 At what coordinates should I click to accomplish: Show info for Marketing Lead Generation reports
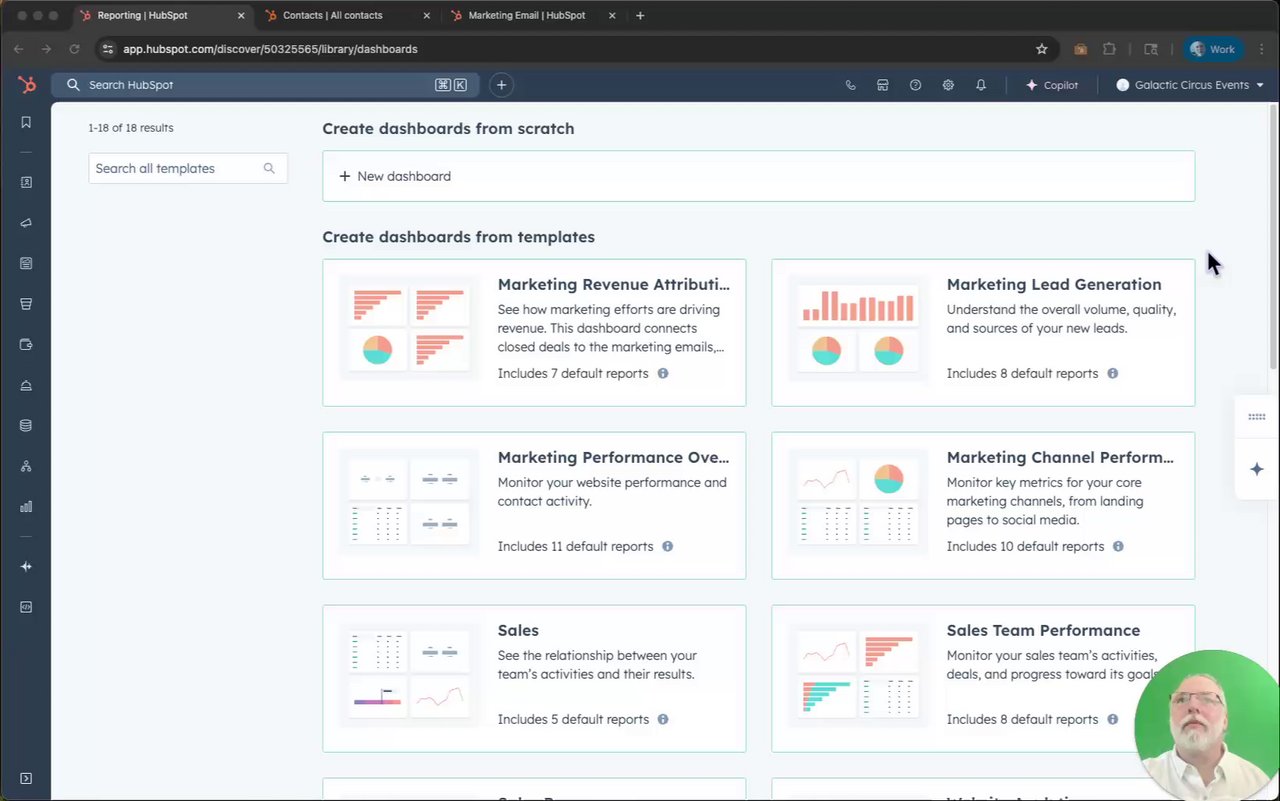(x=1112, y=373)
